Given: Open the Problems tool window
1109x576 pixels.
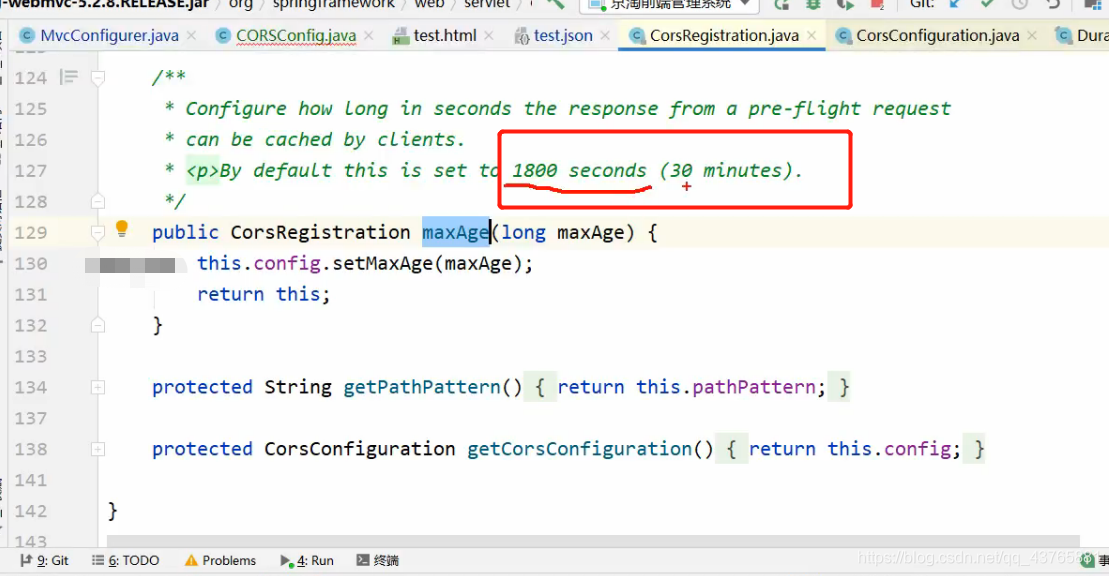Looking at the screenshot, I should [221, 560].
